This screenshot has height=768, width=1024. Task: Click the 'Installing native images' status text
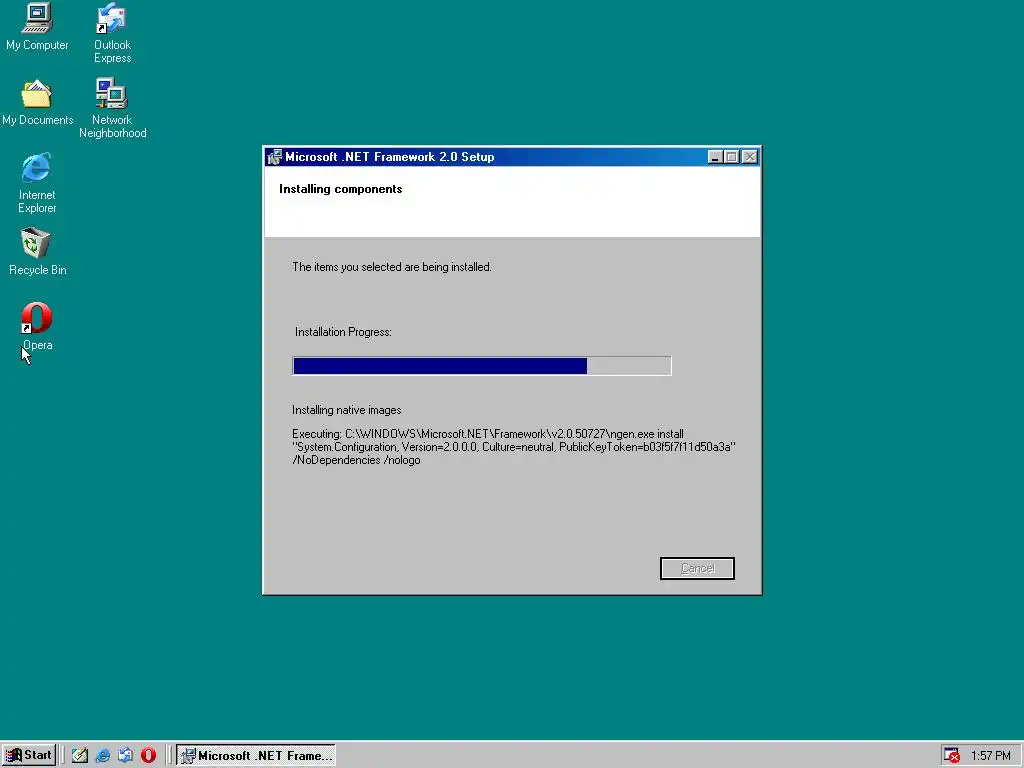click(347, 410)
